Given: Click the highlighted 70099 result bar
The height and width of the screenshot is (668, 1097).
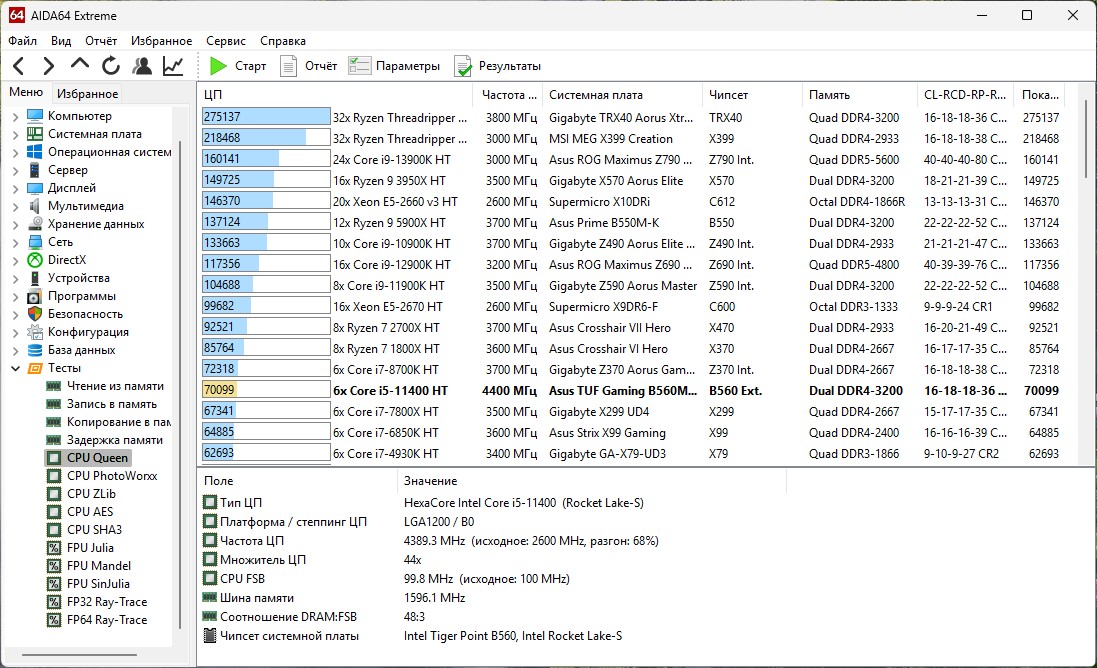Looking at the screenshot, I should click(266, 390).
